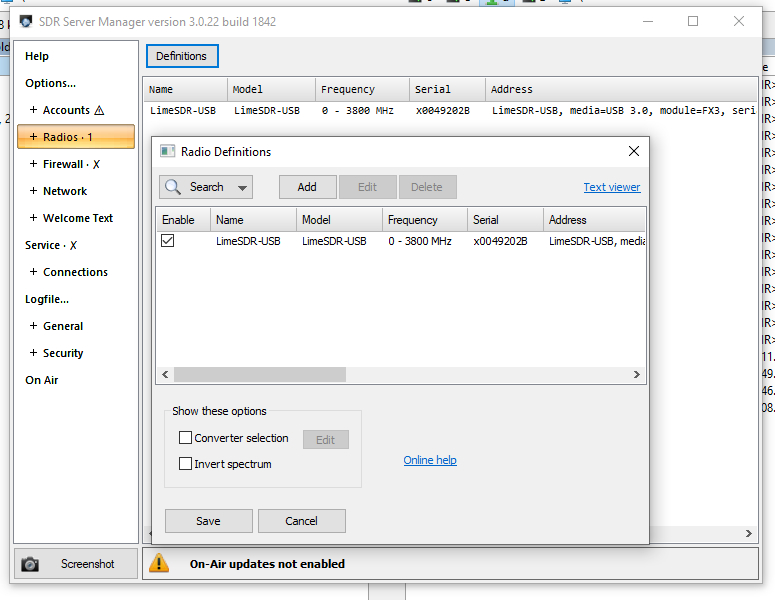Click the camera Screenshot icon
The width and height of the screenshot is (775, 600).
point(30,564)
